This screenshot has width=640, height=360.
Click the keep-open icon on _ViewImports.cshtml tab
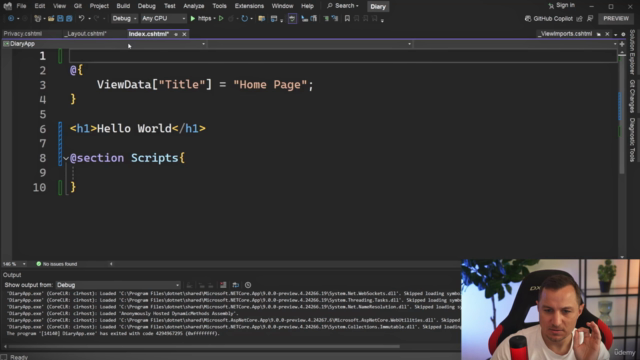pyautogui.click(x=599, y=34)
